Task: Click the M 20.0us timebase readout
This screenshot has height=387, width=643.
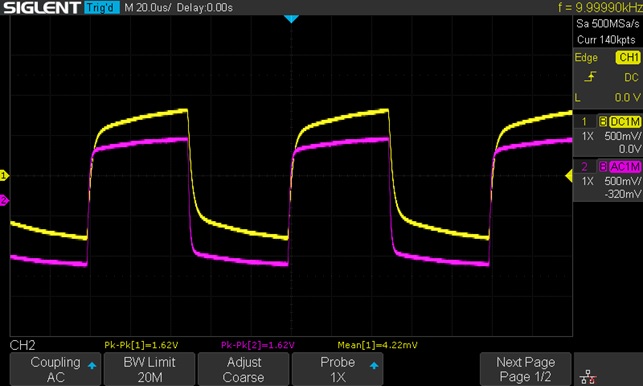Action: pos(147,7)
